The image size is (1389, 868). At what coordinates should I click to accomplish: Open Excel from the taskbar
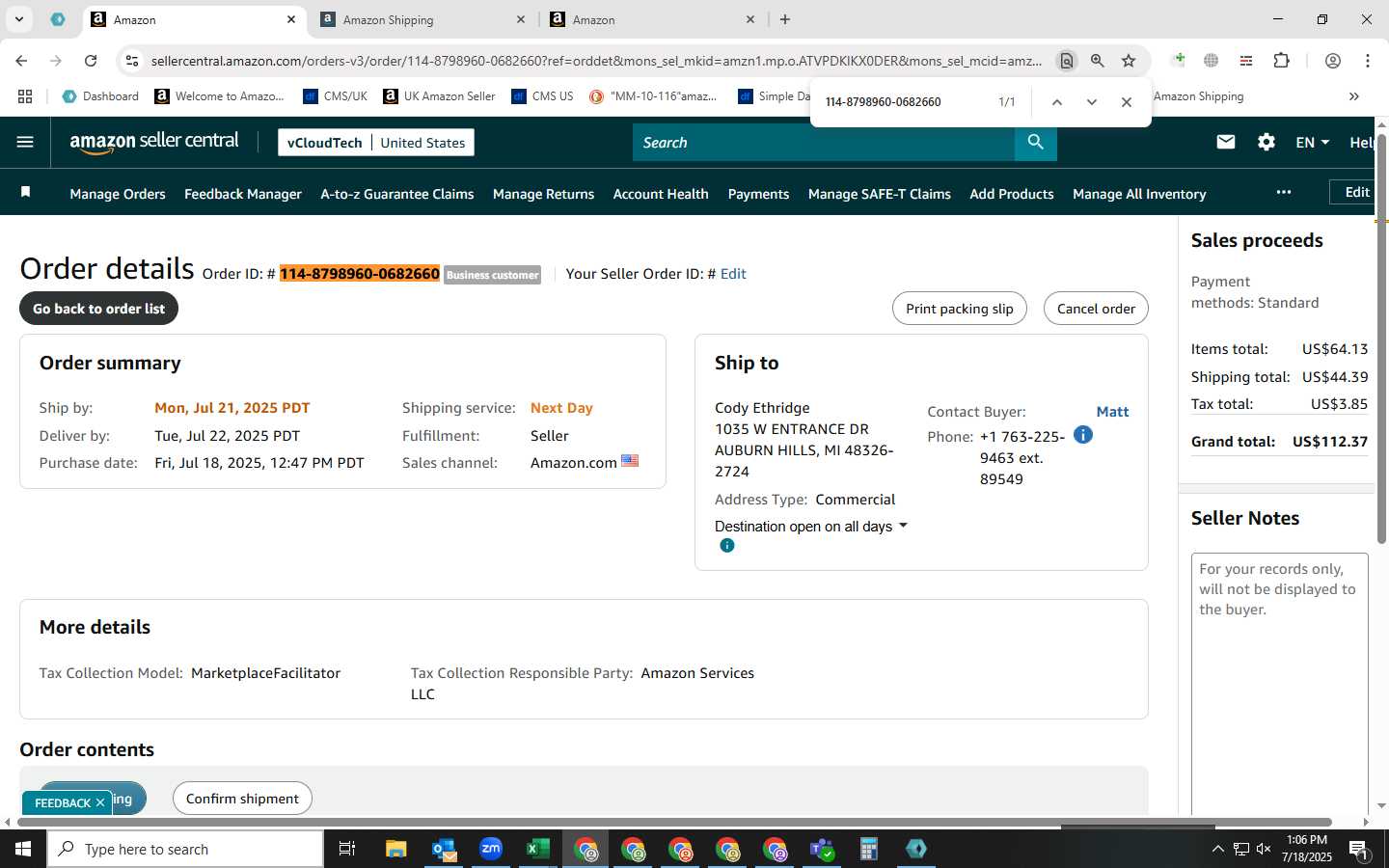537,849
